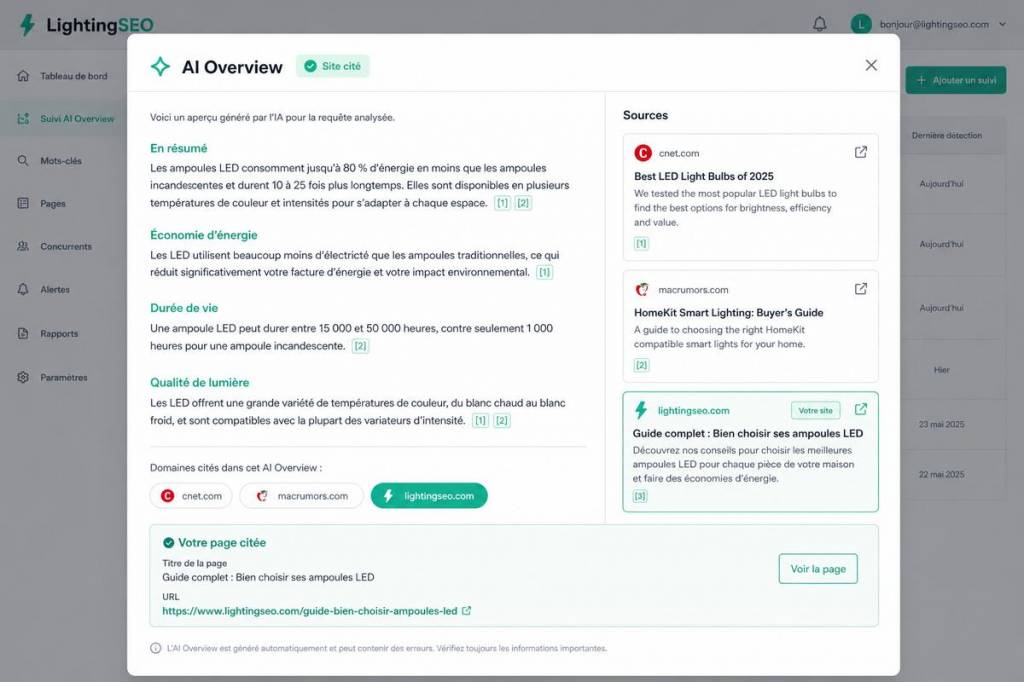1024x682 pixels.
Task: Click the Dernière détection column header
Action: (946, 136)
